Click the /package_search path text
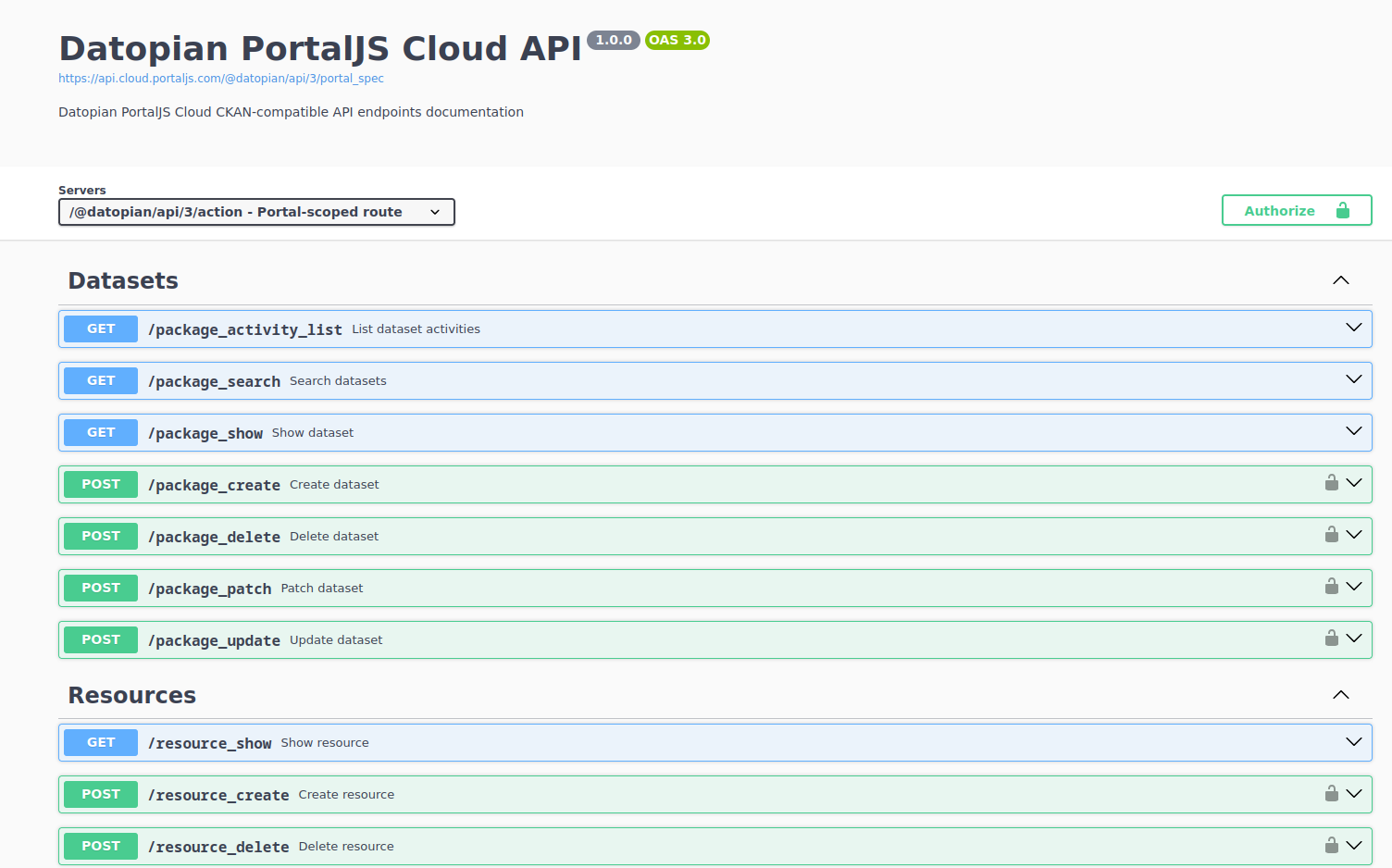Image resolution: width=1392 pixels, height=868 pixels. [x=214, y=381]
